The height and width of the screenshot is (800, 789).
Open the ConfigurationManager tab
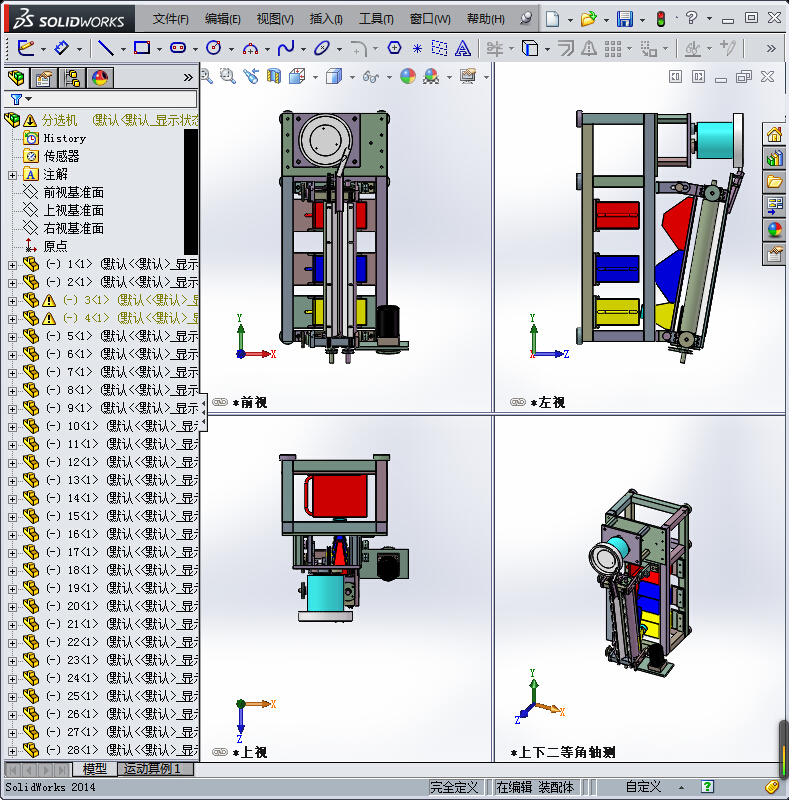pyautogui.click(x=72, y=78)
